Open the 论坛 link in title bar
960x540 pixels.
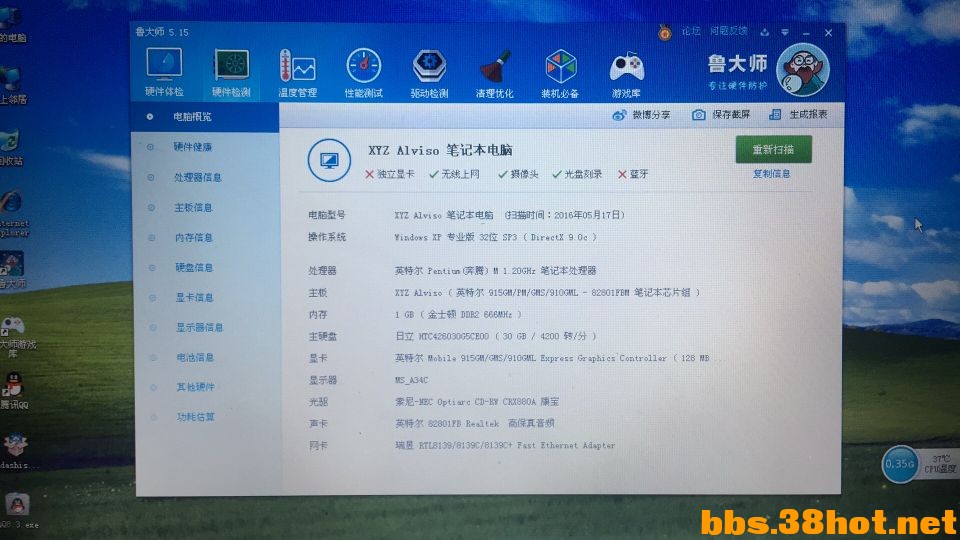[691, 31]
